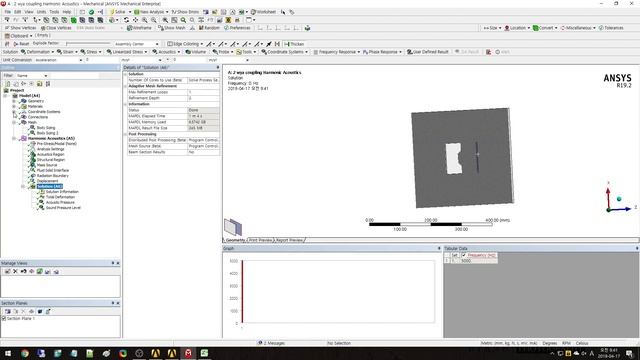
Task: Click the first icon in Section Planes toolbar
Action: tap(7, 311)
